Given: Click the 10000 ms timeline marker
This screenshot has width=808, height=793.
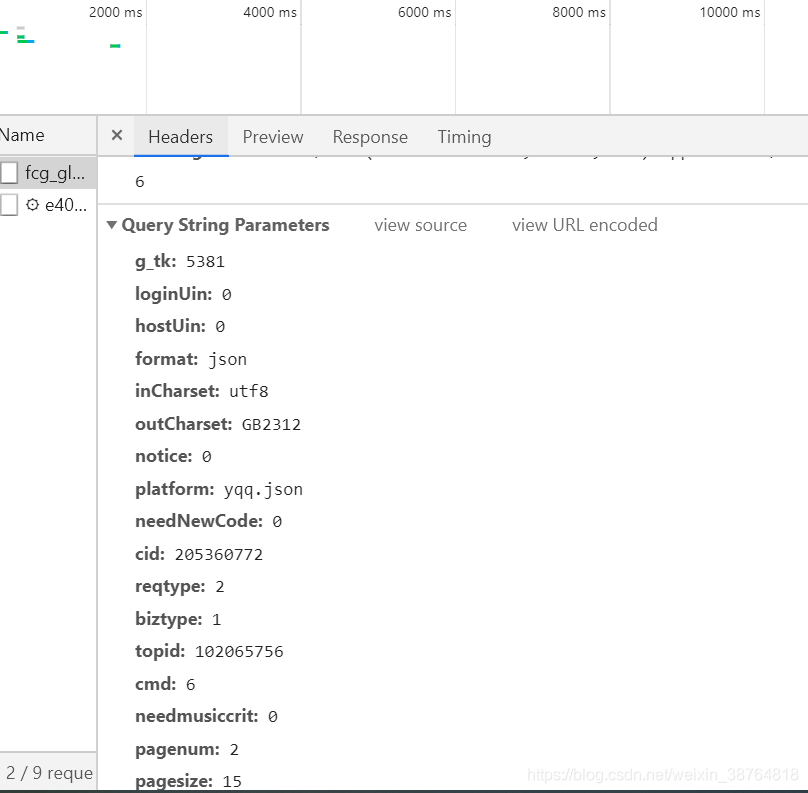Looking at the screenshot, I should [x=730, y=12].
